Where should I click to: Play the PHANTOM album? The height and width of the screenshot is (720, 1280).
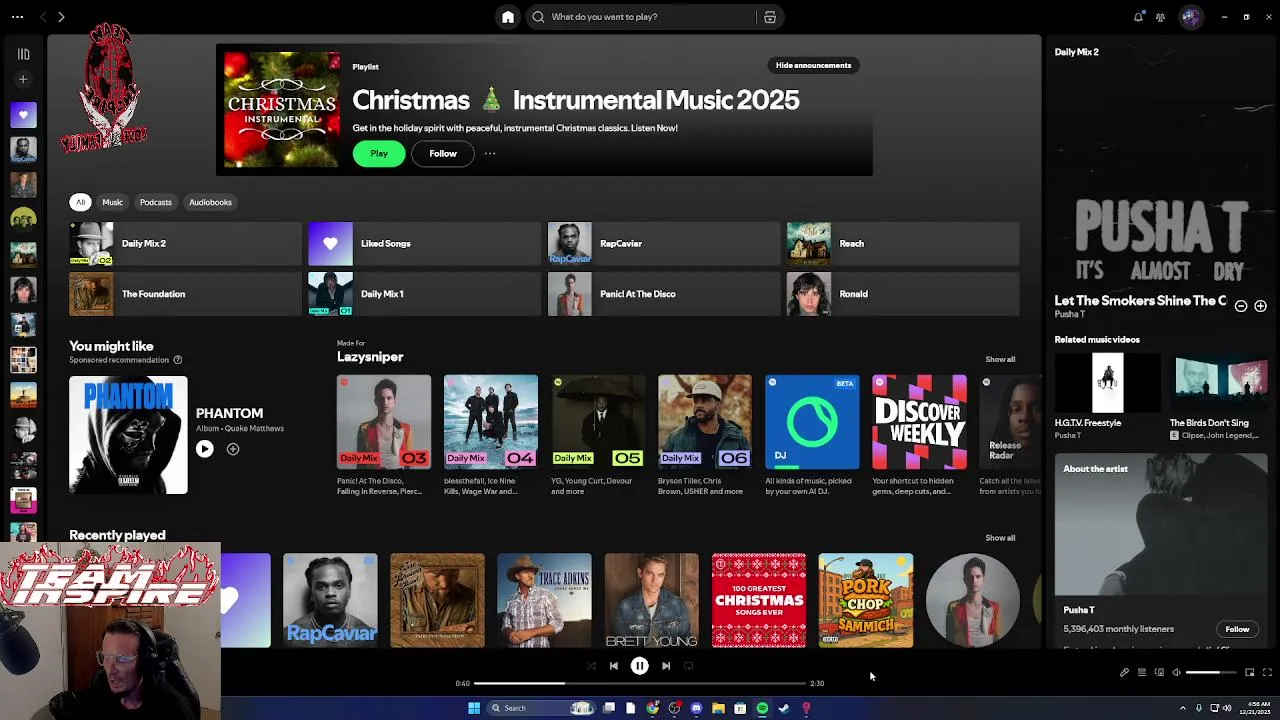tap(205, 450)
